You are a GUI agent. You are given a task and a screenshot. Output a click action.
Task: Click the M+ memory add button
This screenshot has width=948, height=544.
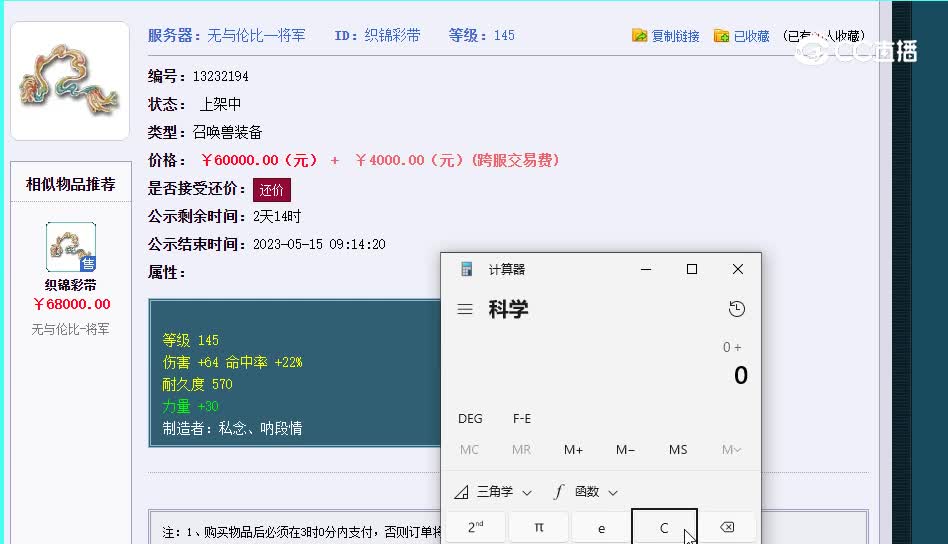coord(573,450)
